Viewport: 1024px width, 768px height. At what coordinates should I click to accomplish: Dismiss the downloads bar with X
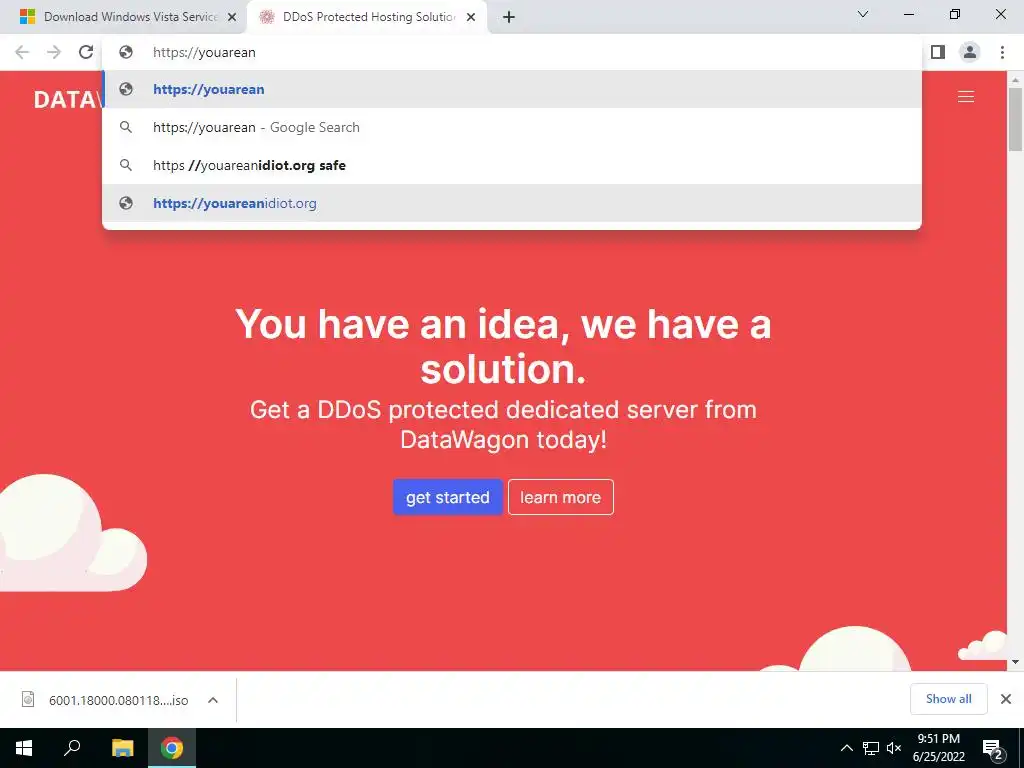tap(1006, 699)
